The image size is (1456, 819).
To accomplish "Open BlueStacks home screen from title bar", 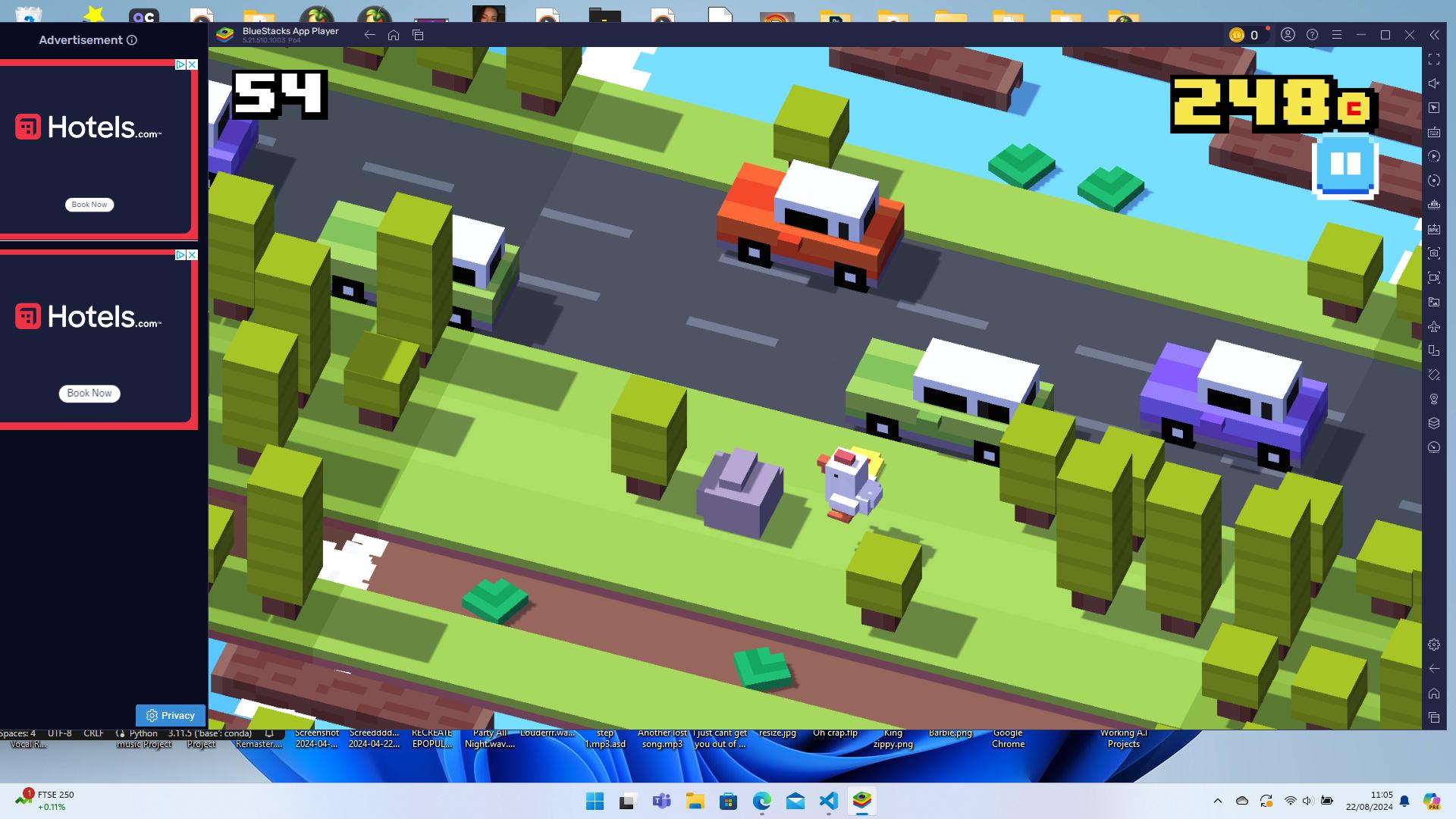I will (x=394, y=35).
